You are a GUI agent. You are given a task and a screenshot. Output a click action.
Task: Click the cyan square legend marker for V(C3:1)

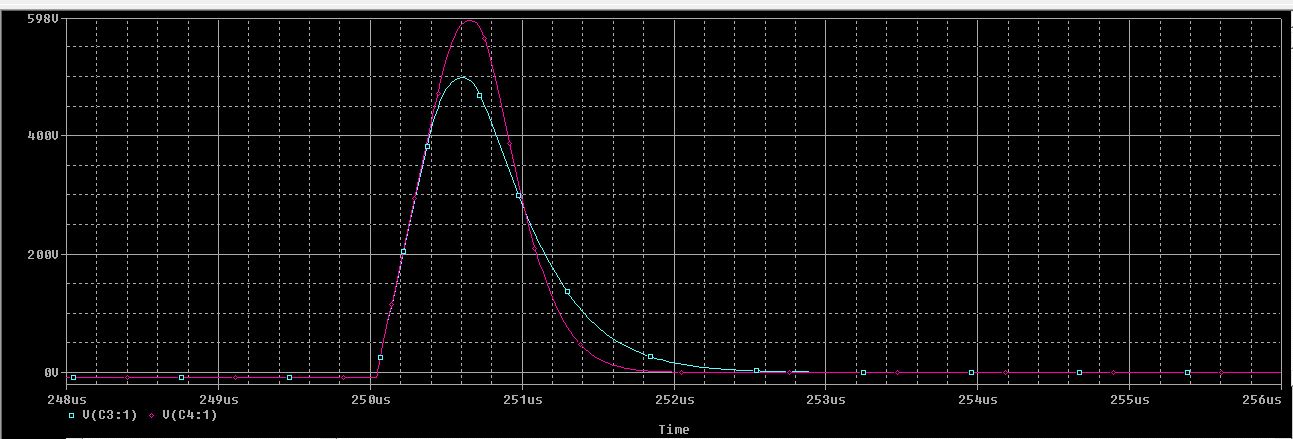pos(72,415)
